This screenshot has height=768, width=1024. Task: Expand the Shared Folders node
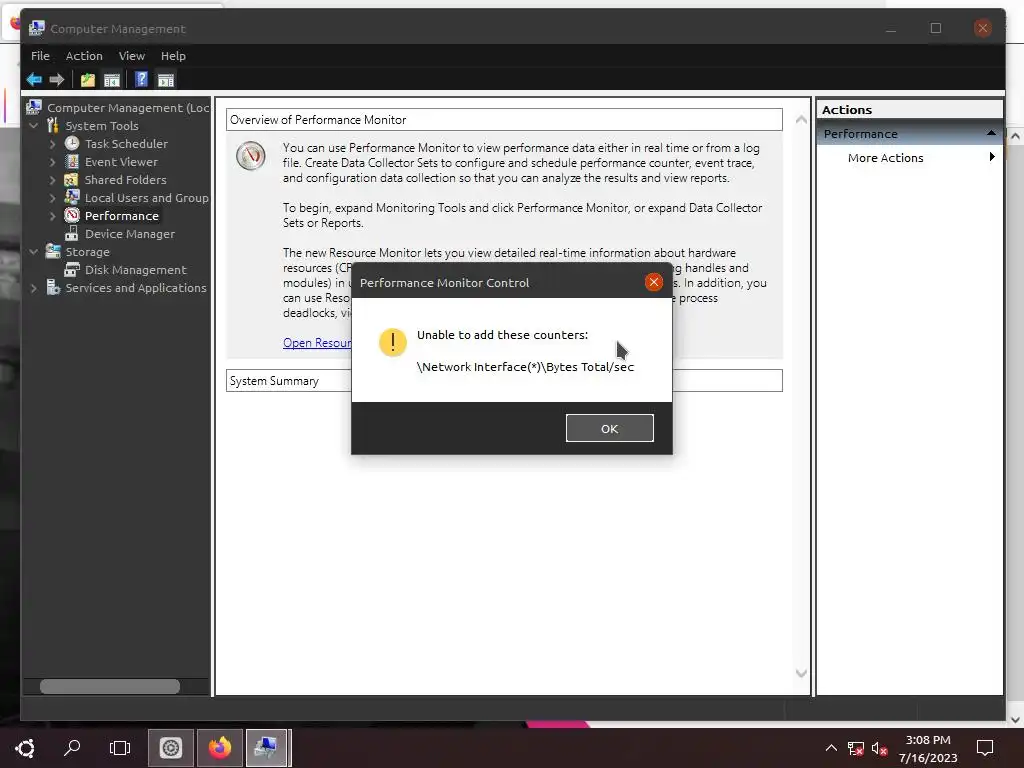(x=53, y=180)
